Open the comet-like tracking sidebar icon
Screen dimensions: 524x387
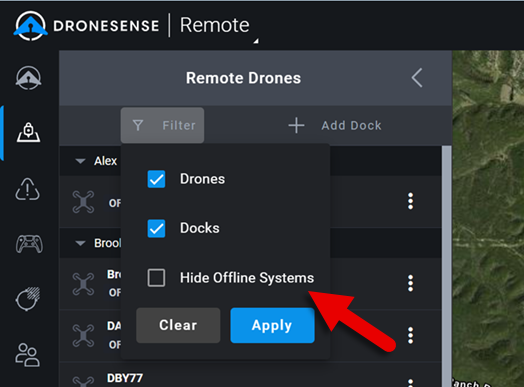click(x=28, y=298)
